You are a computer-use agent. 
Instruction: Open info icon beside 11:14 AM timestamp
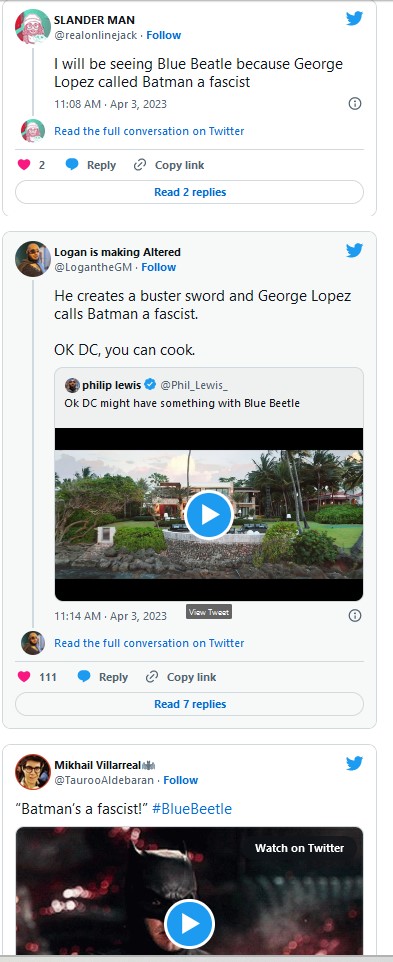click(354, 615)
